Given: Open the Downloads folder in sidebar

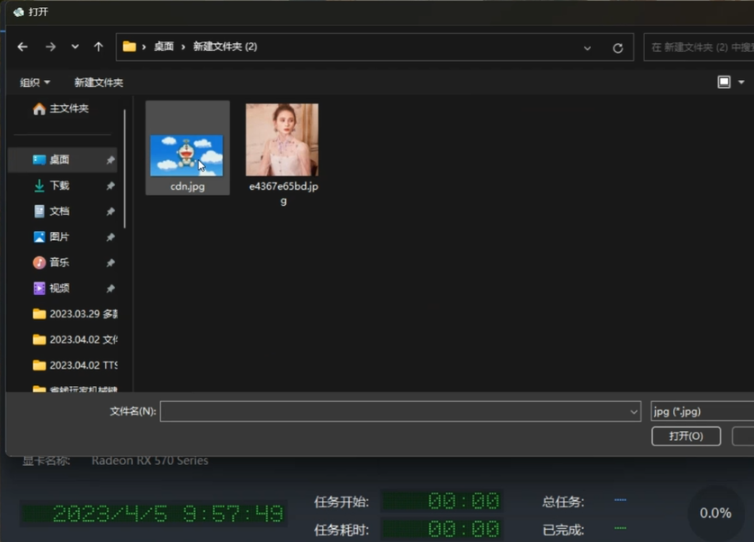Looking at the screenshot, I should coord(59,185).
